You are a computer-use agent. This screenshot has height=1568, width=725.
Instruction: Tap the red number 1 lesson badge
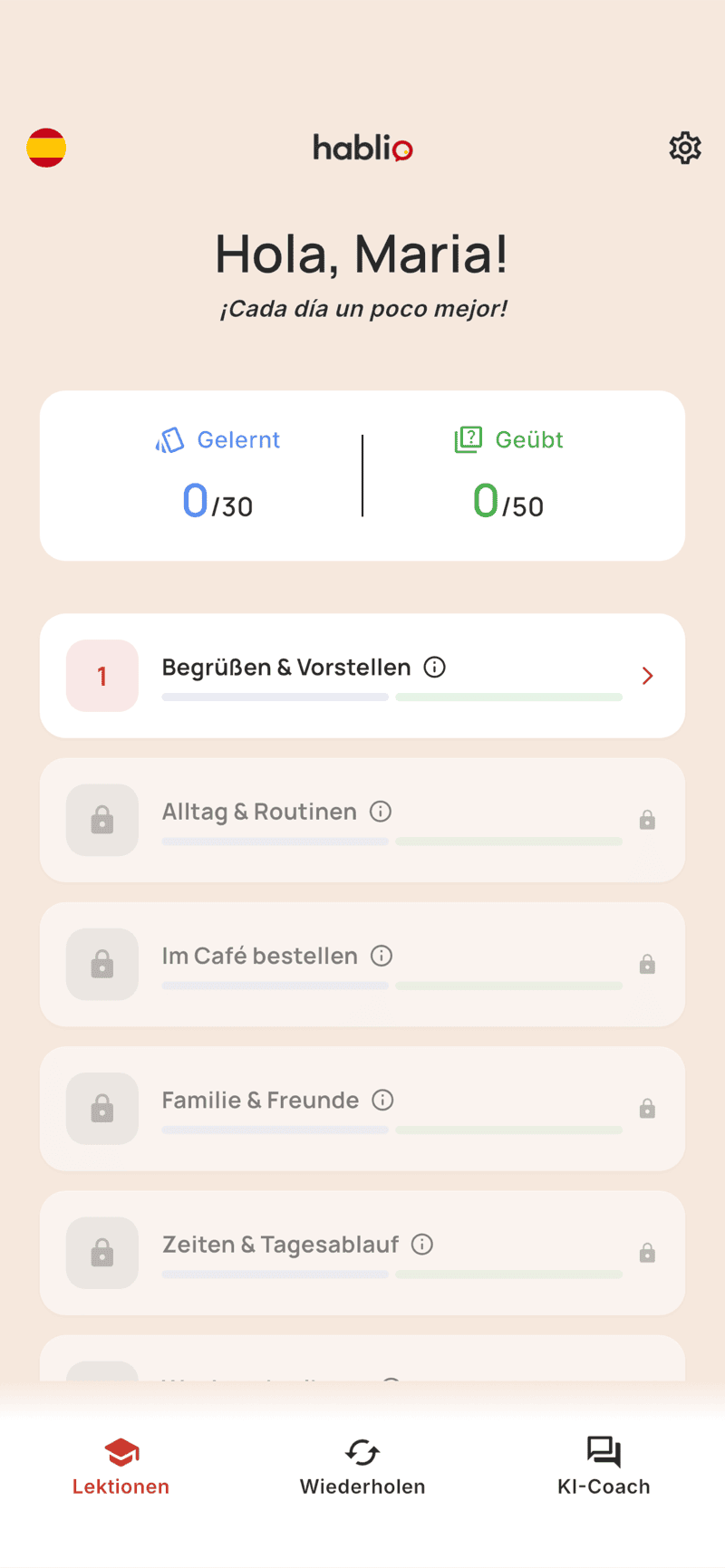pos(102,676)
